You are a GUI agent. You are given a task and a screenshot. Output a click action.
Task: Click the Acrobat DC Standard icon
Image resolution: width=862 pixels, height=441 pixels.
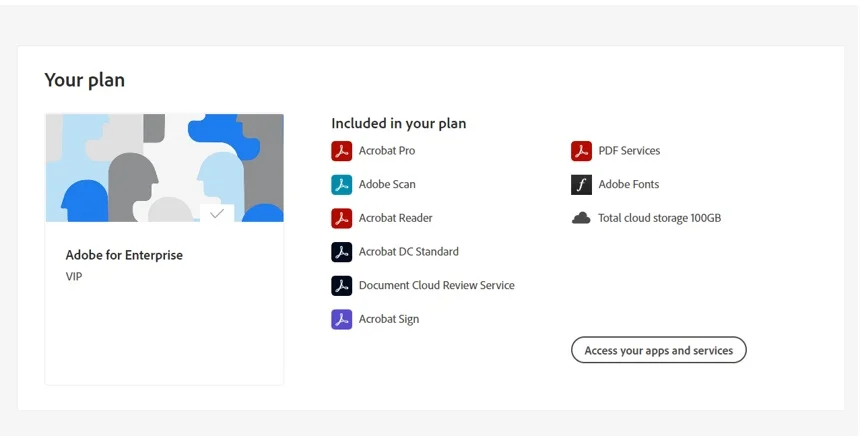coord(341,252)
